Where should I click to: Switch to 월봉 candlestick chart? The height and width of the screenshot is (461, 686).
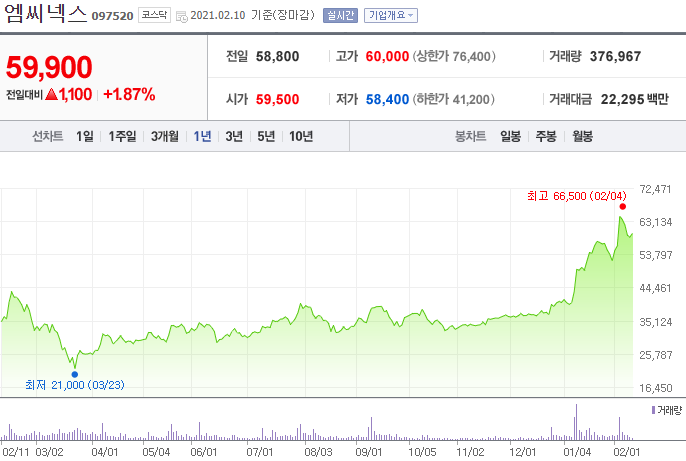click(x=582, y=136)
